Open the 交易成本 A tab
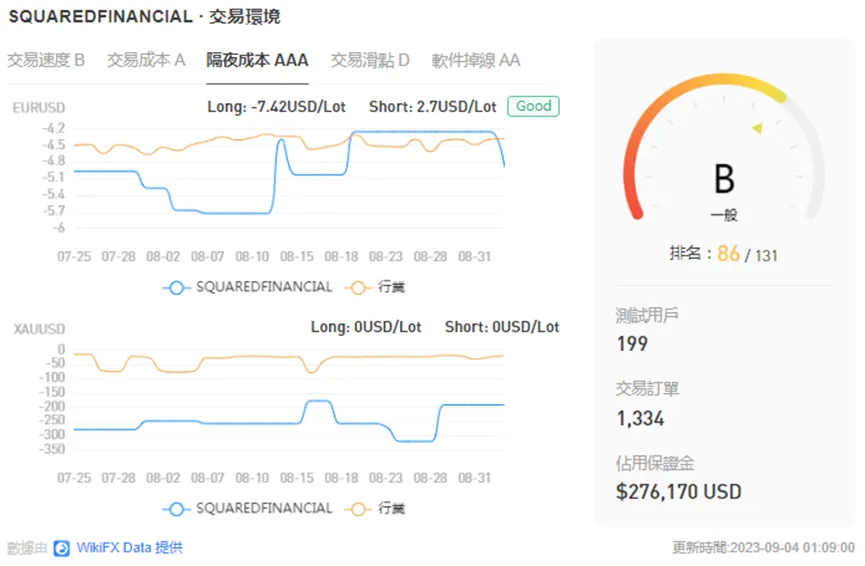 pos(146,60)
